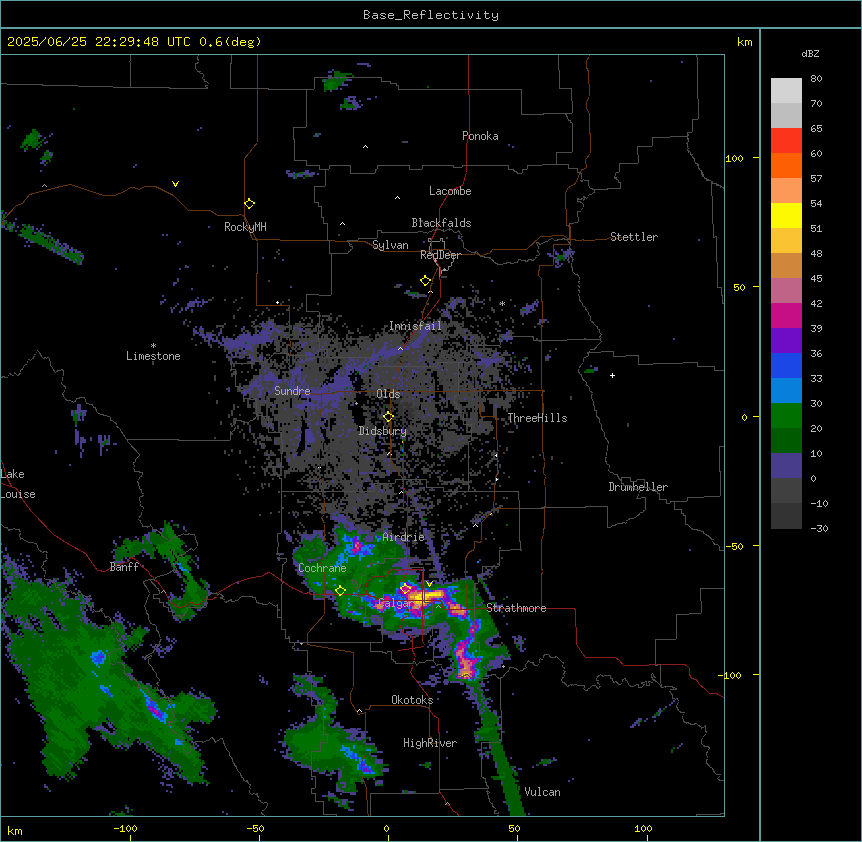Click the Sundre map label
The height and width of the screenshot is (842, 862).
click(x=292, y=391)
